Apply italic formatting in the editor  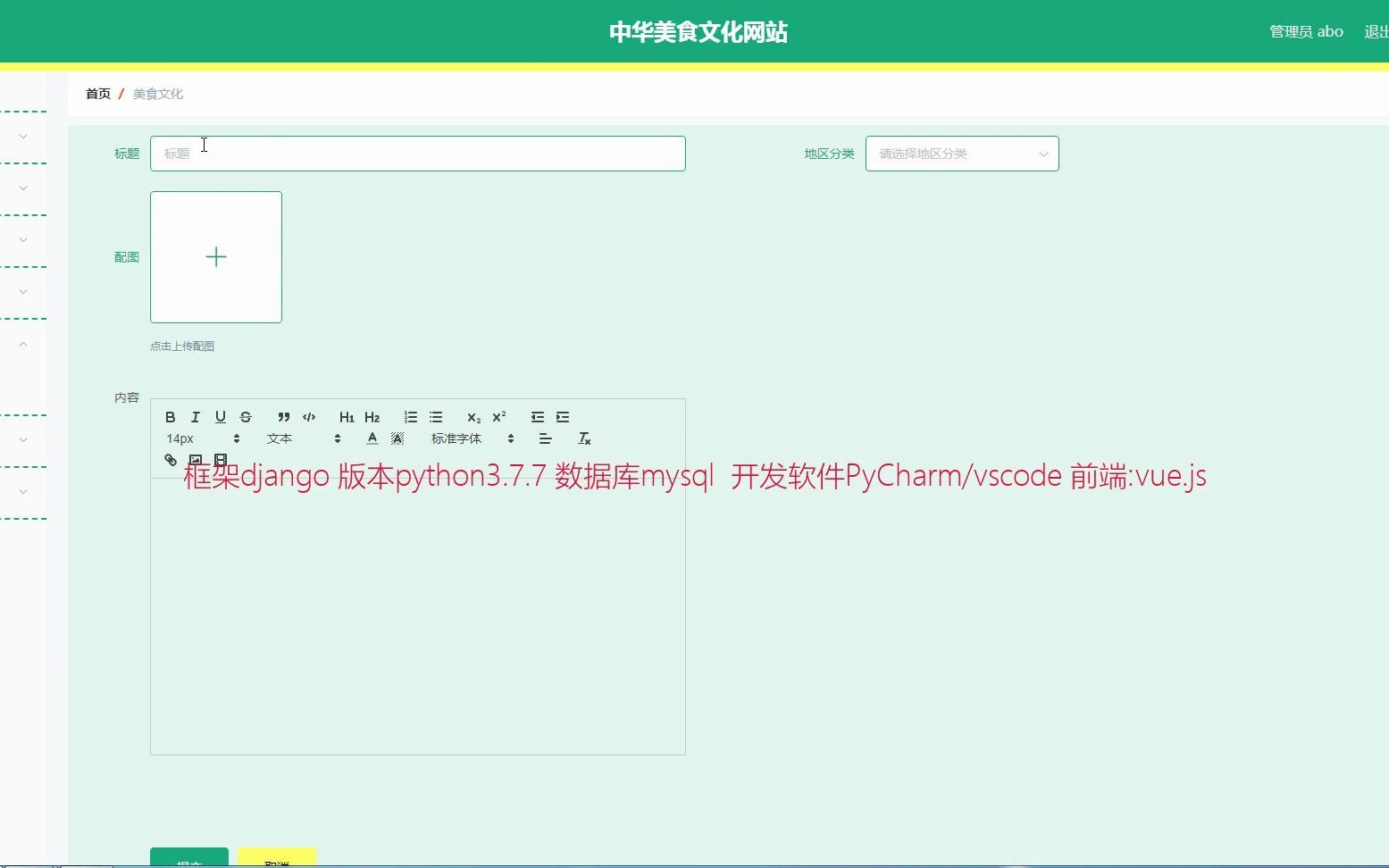pos(196,417)
